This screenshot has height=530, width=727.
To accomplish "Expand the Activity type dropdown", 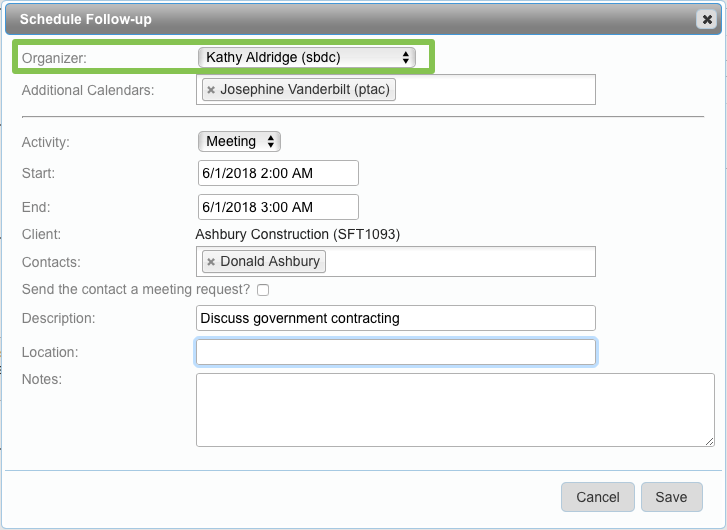I will coord(240,142).
